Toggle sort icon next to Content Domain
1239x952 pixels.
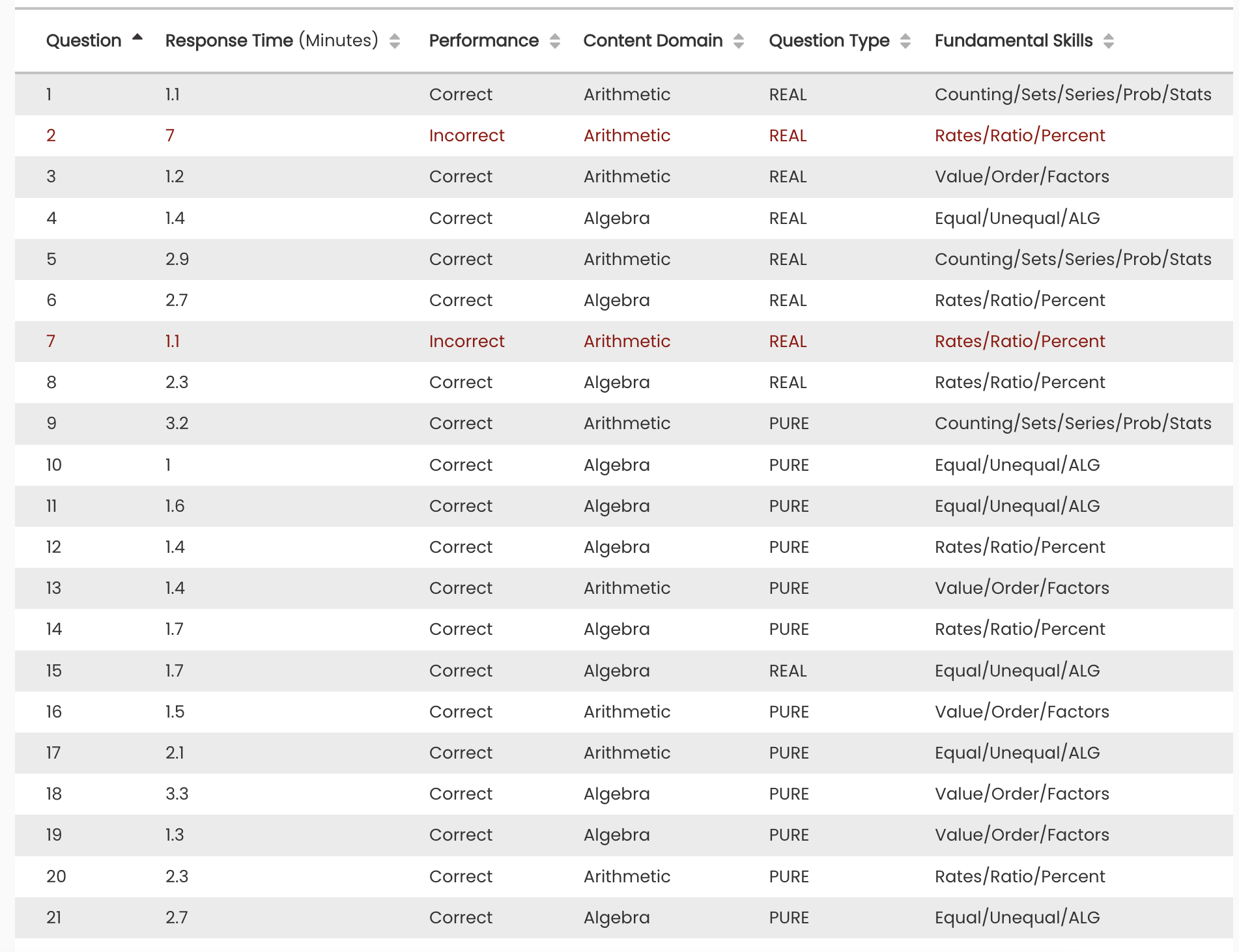pyautogui.click(x=738, y=41)
